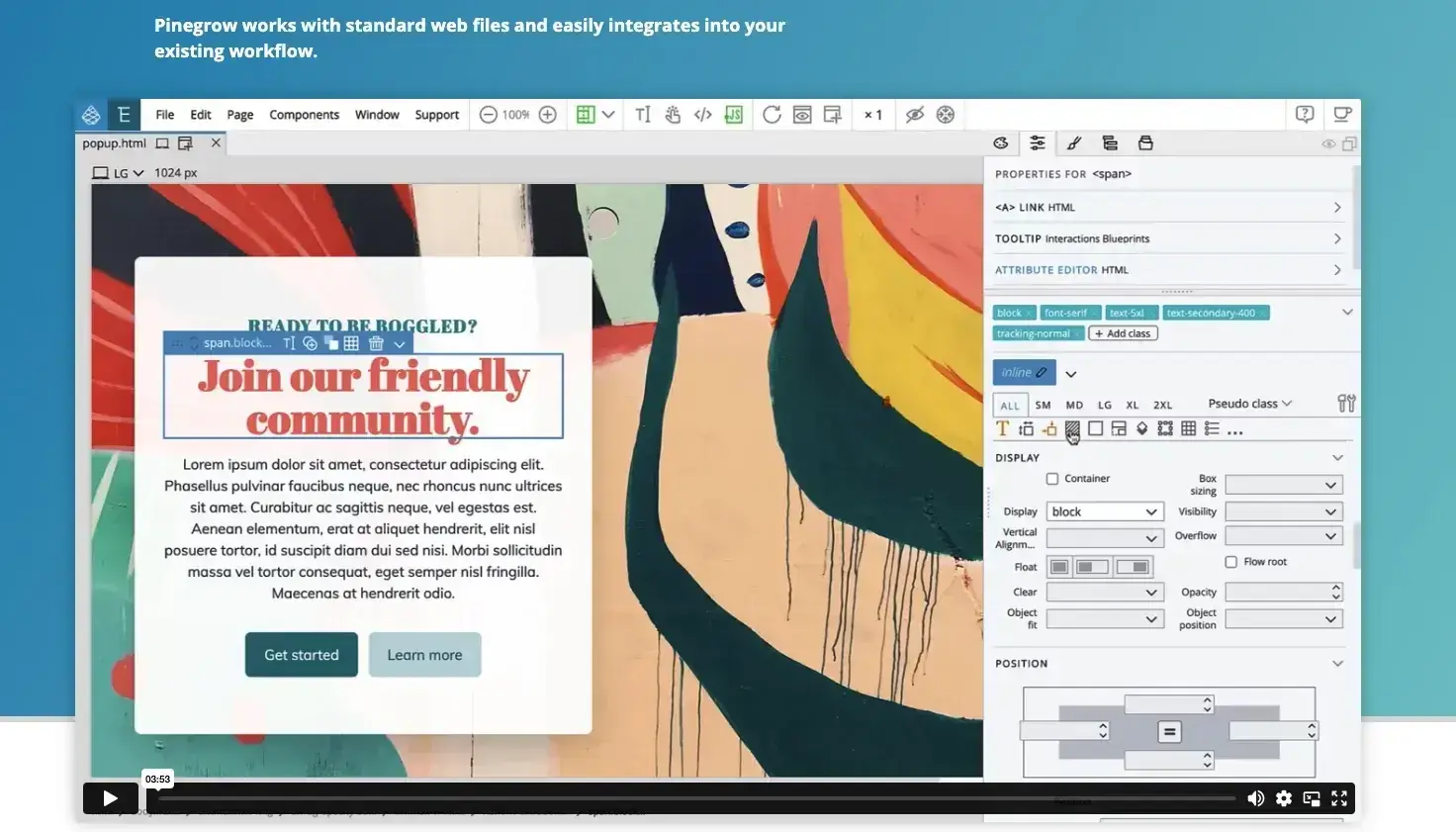1456x832 pixels.
Task: Open the tree structure panel tab
Action: pyautogui.click(x=1110, y=143)
